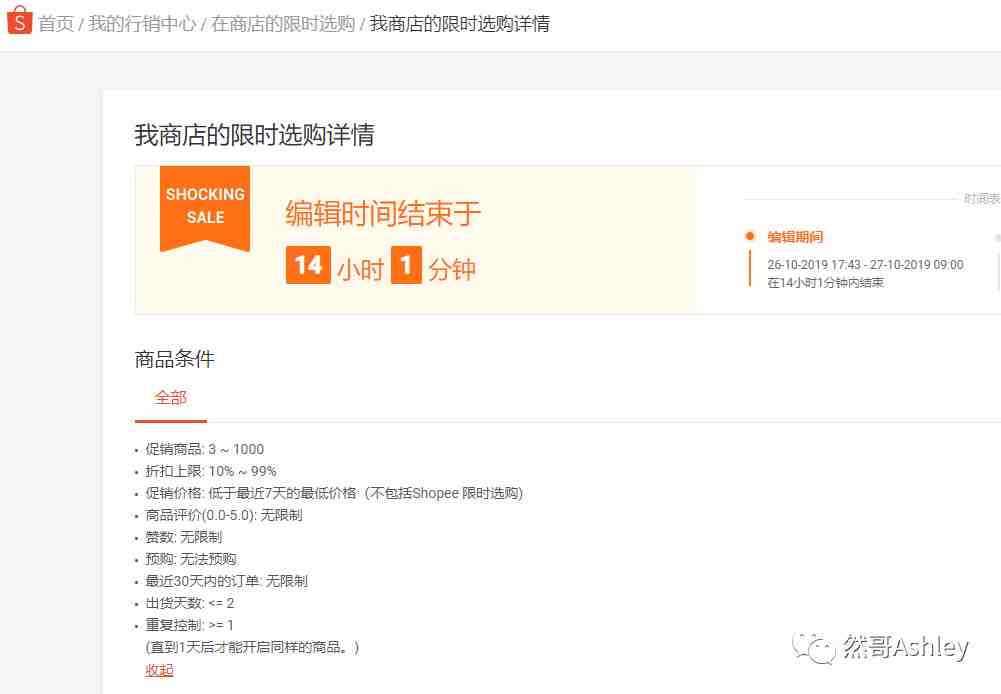The width and height of the screenshot is (1001, 694).
Task: Select the 全部 tab
Action: (x=170, y=398)
